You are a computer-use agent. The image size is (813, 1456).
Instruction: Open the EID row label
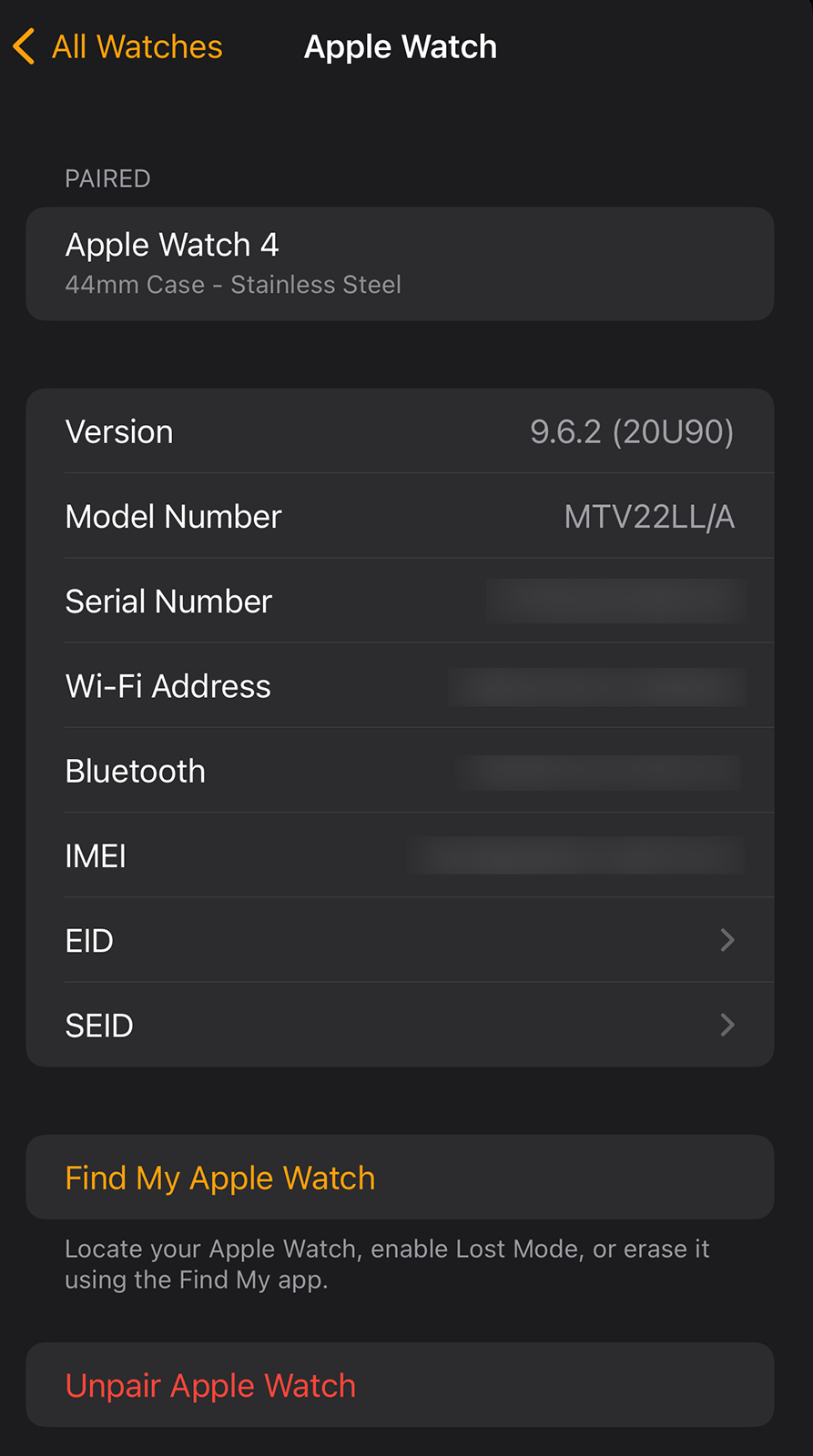click(89, 941)
